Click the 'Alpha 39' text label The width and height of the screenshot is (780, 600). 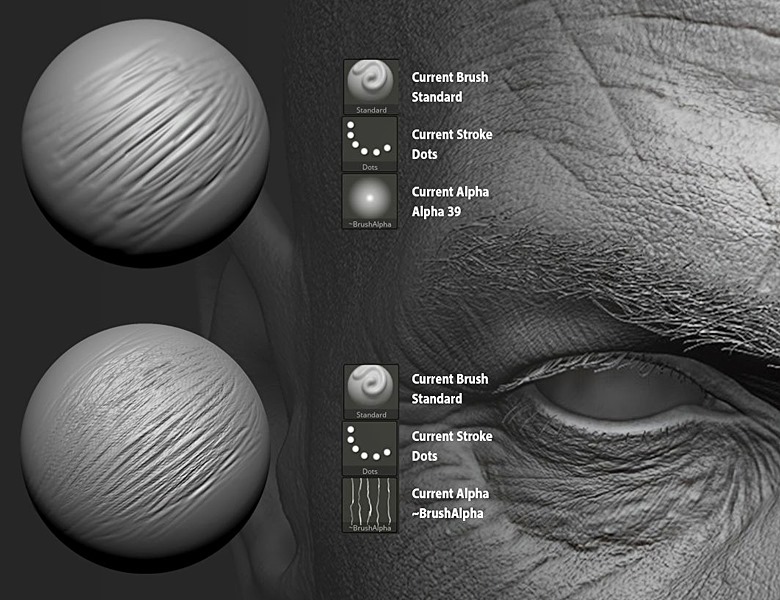tap(436, 211)
